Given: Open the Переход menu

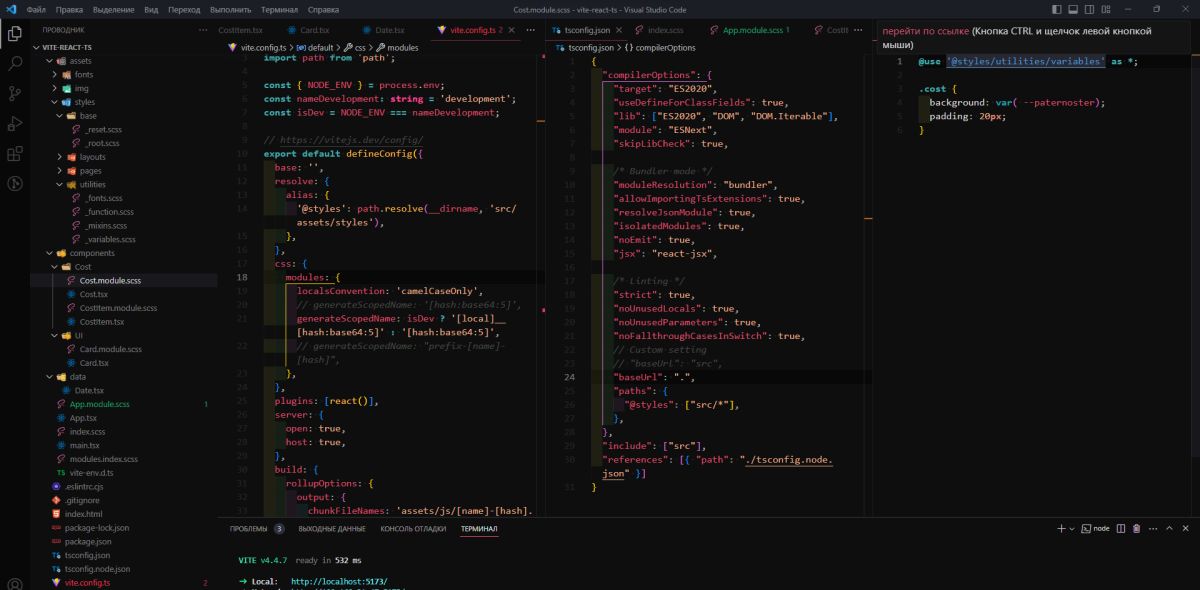Looking at the screenshot, I should (x=185, y=8).
